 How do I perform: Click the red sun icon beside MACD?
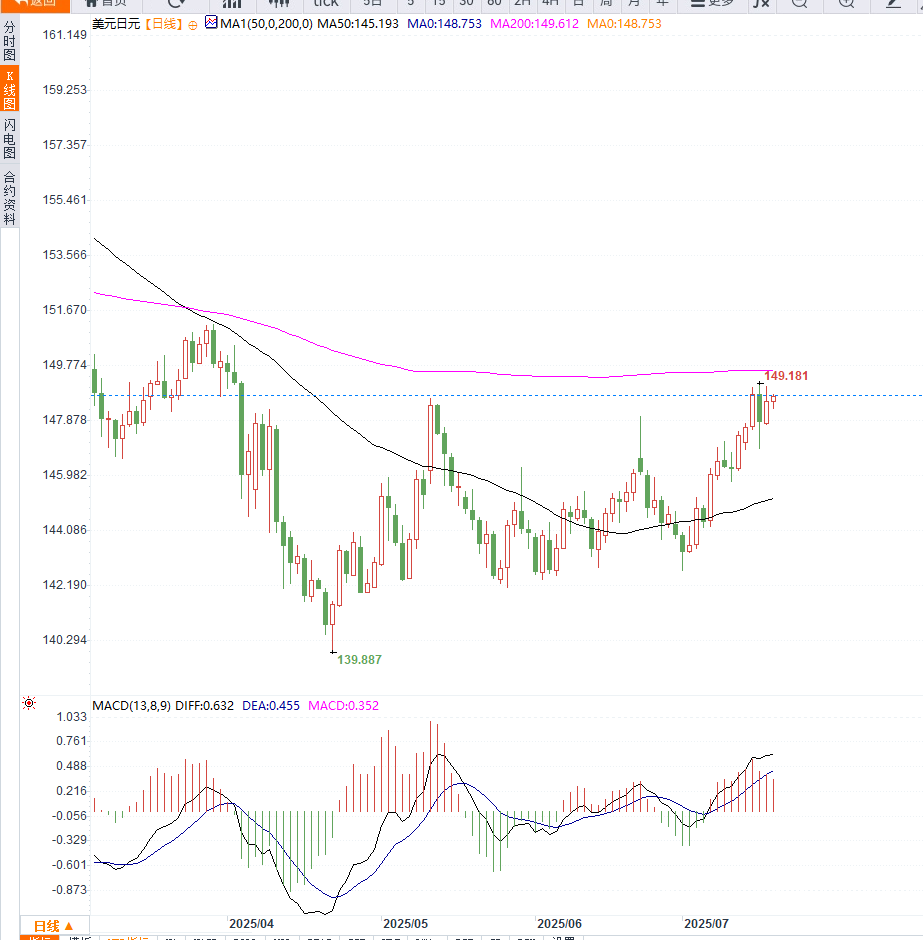tap(28, 704)
